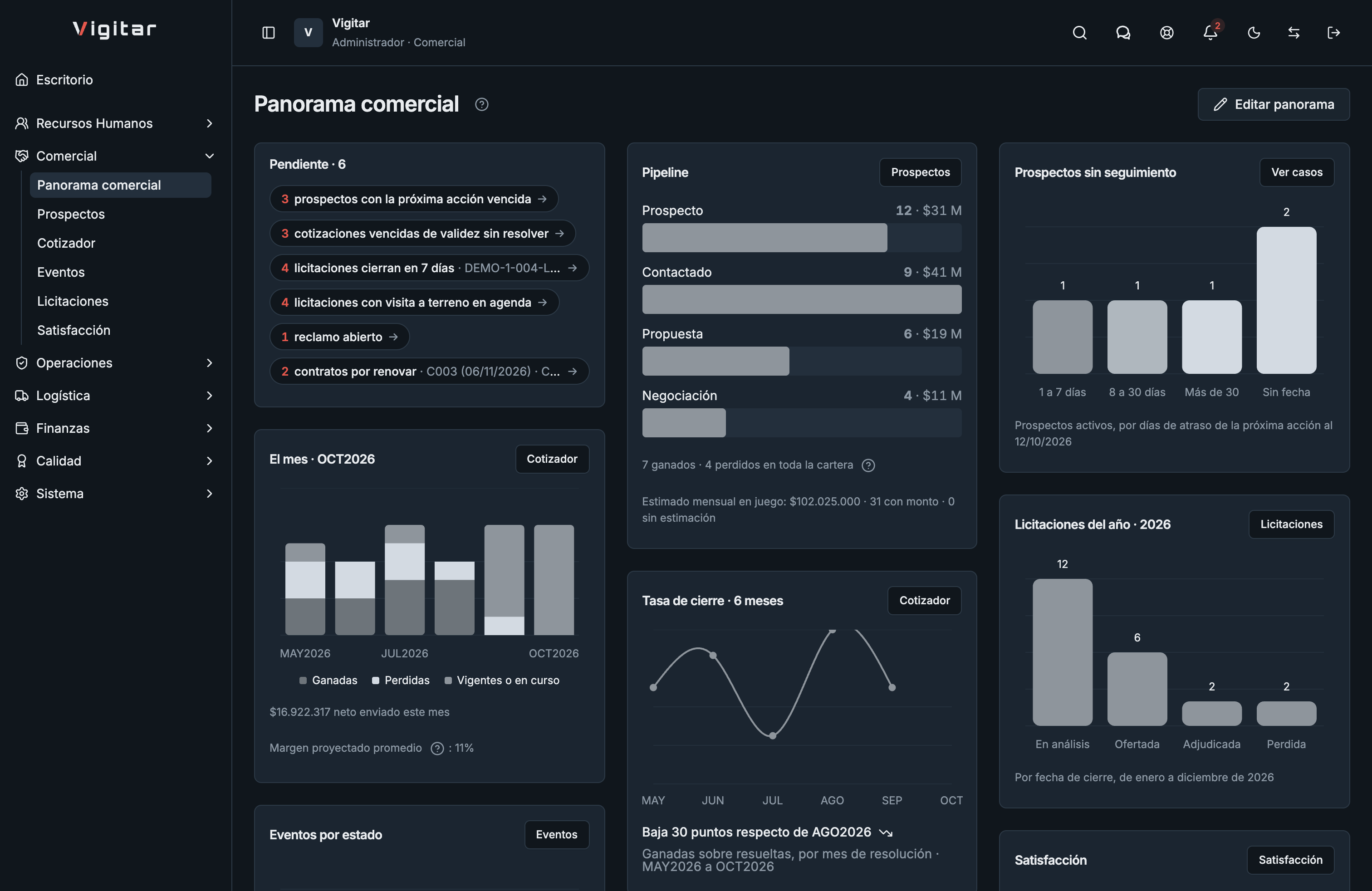The width and height of the screenshot is (1372, 891).
Task: Open the help lifebuoy icon
Action: coord(1167,33)
